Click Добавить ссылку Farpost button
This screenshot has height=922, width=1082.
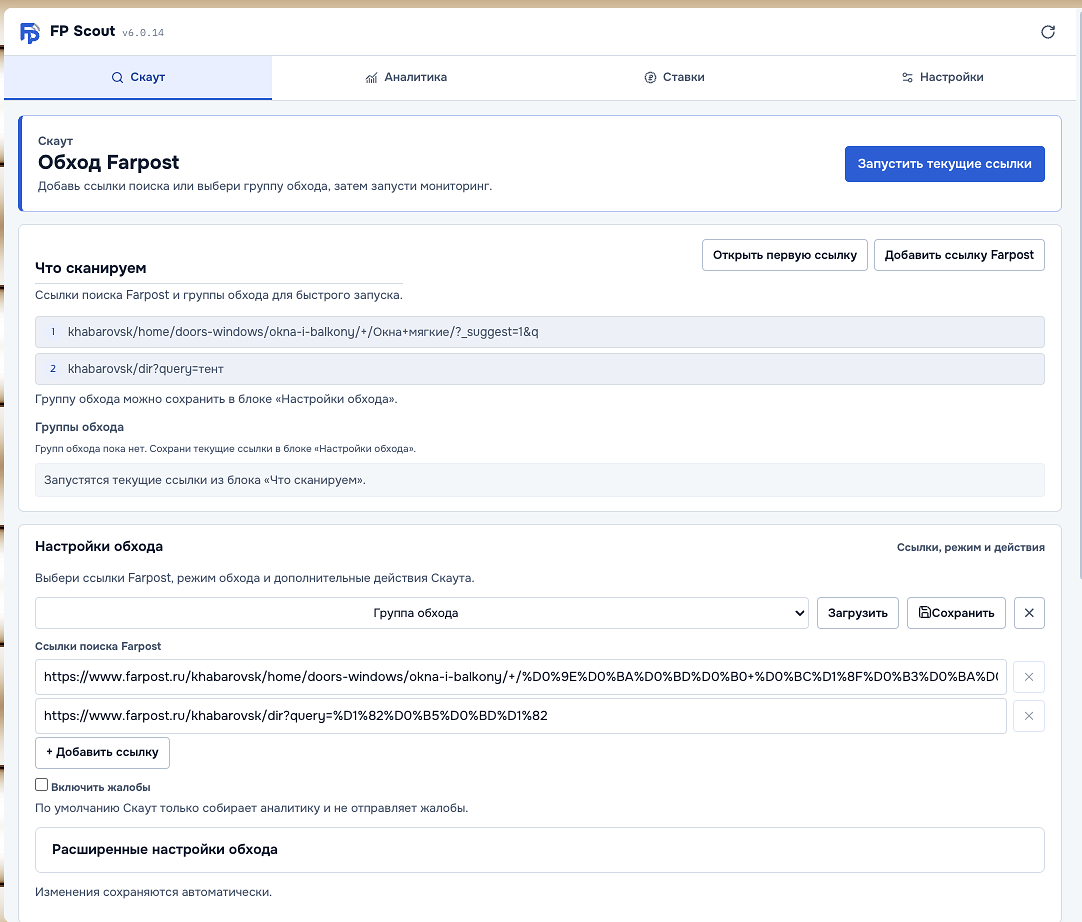[959, 255]
